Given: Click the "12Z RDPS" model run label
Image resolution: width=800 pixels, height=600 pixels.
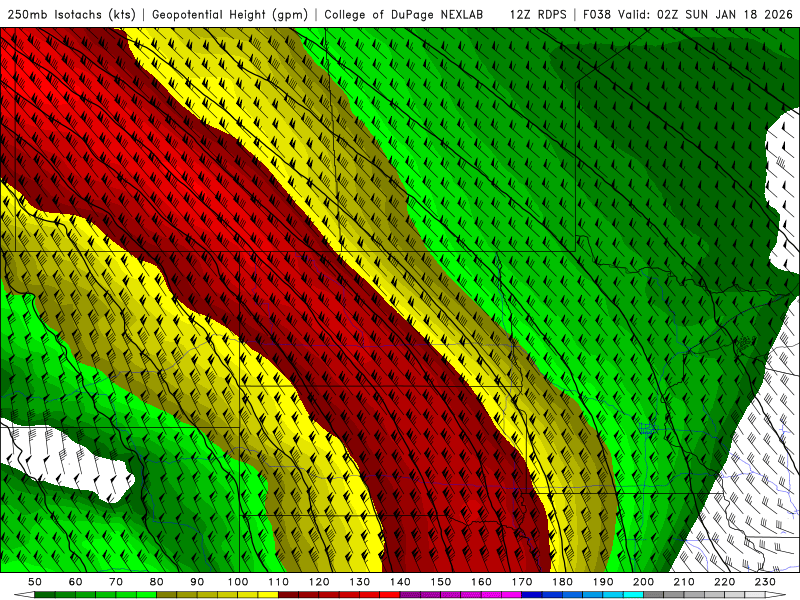Looking at the screenshot, I should (538, 15).
